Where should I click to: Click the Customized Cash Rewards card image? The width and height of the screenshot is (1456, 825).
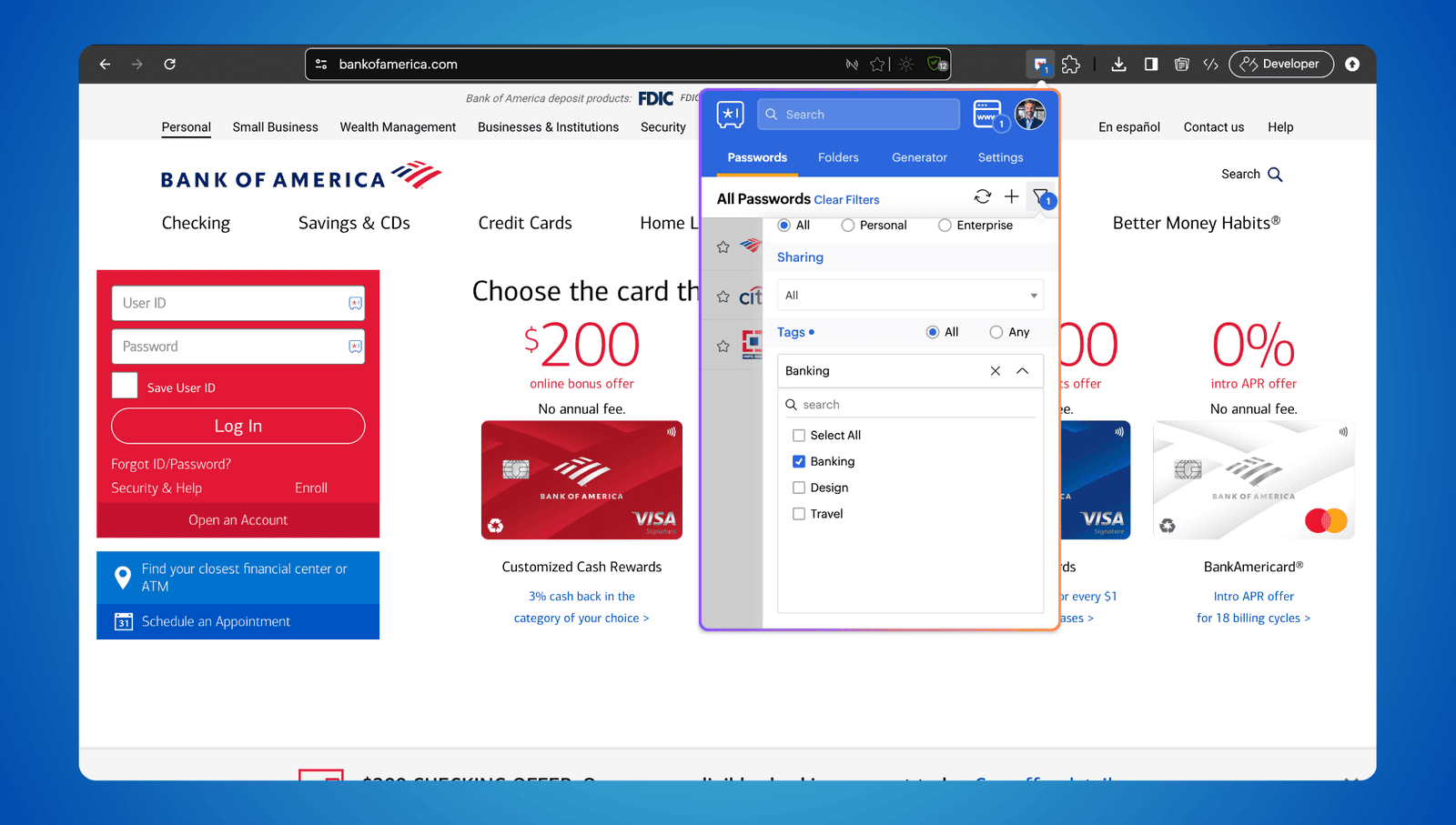tap(581, 479)
